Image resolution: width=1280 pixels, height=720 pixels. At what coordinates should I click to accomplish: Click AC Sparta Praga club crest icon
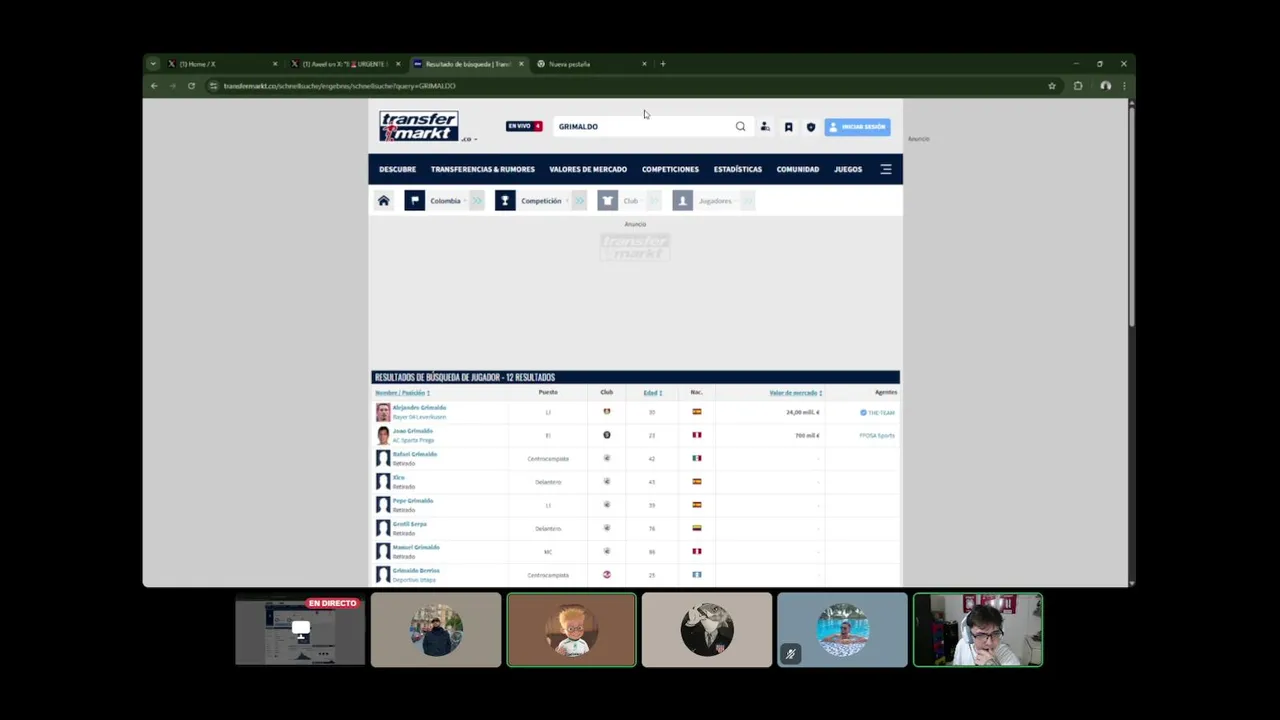click(x=606, y=435)
